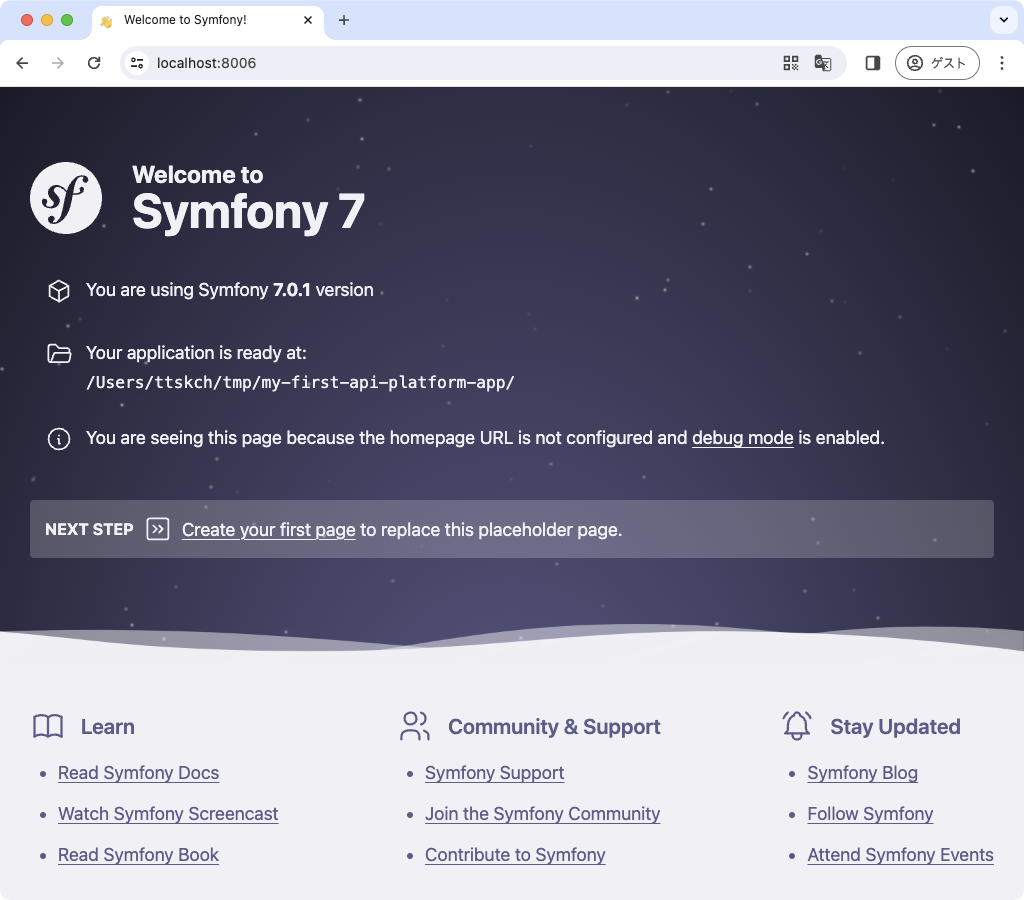Viewport: 1024px width, 900px height.
Task: Go back using the back arrow
Action: pos(22,63)
